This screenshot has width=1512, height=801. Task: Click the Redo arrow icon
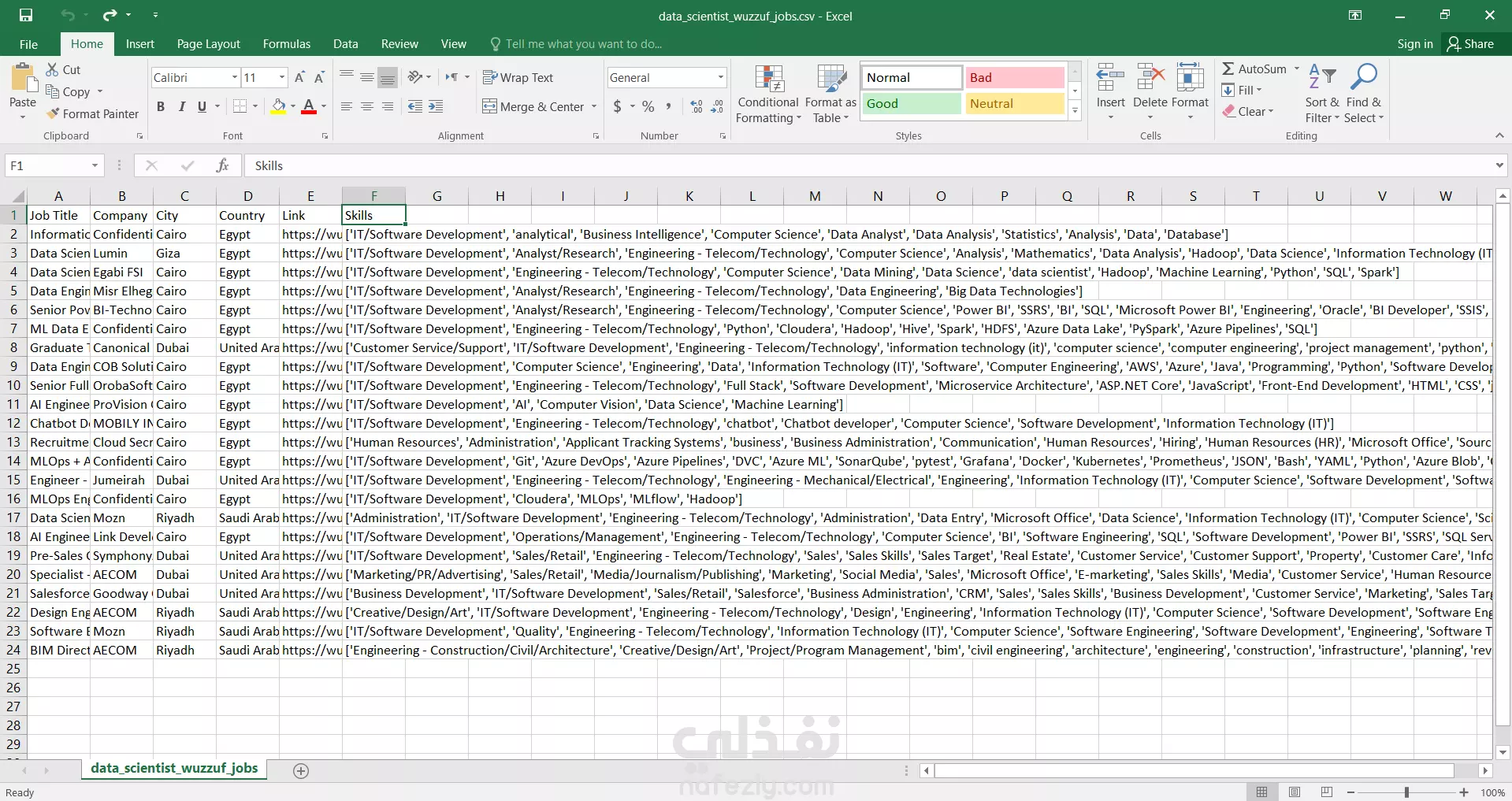(x=110, y=15)
